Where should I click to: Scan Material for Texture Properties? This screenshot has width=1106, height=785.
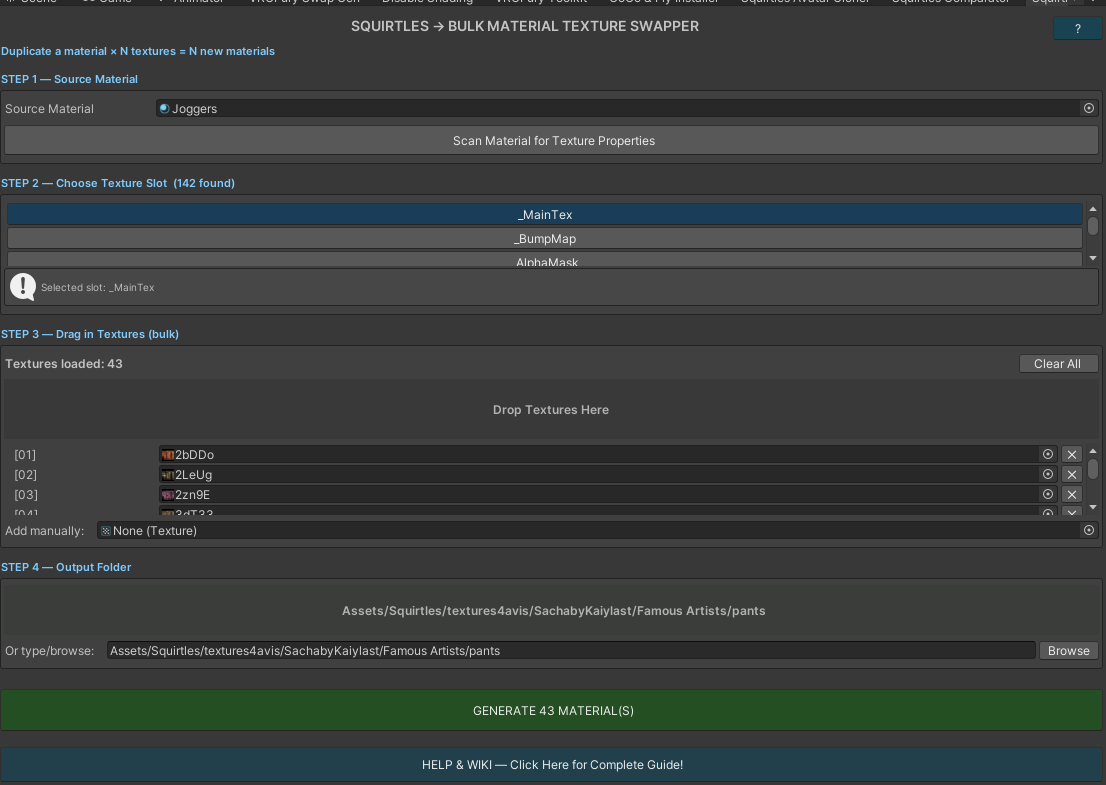(x=552, y=140)
